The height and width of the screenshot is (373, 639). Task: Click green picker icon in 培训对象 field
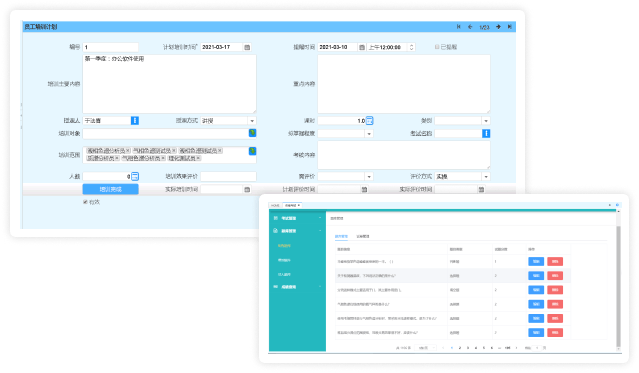click(x=252, y=133)
